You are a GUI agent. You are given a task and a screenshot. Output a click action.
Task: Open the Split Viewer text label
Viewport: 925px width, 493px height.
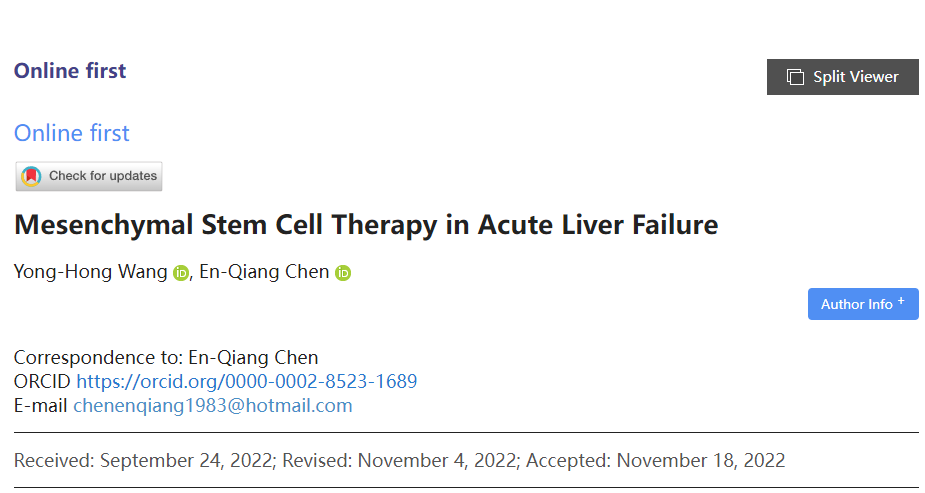[855, 77]
